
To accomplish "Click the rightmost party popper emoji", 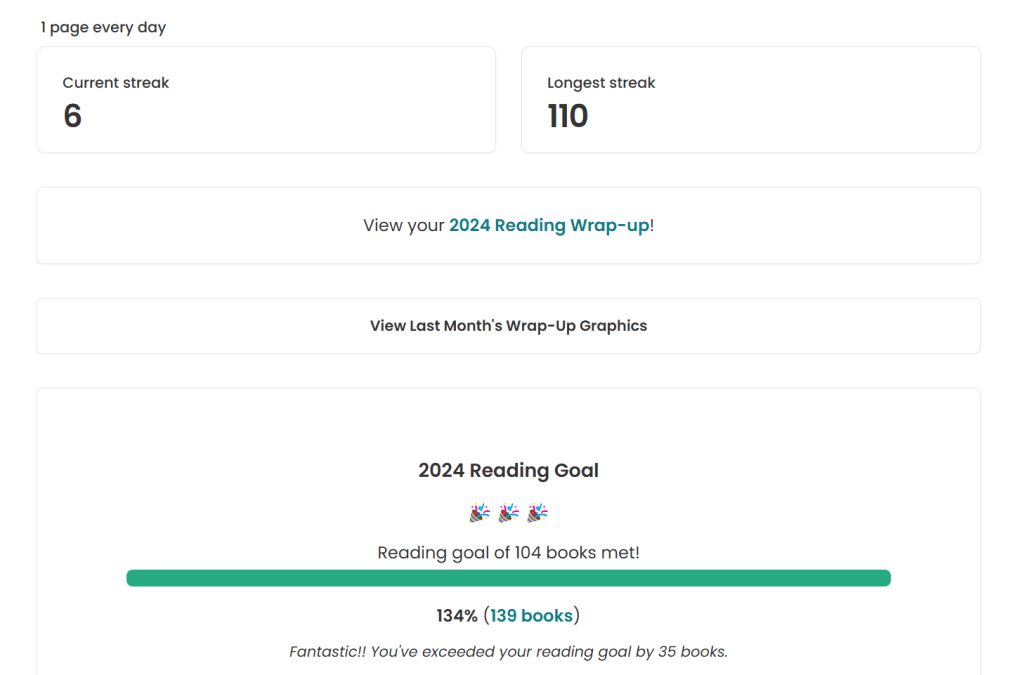I will tap(537, 511).
